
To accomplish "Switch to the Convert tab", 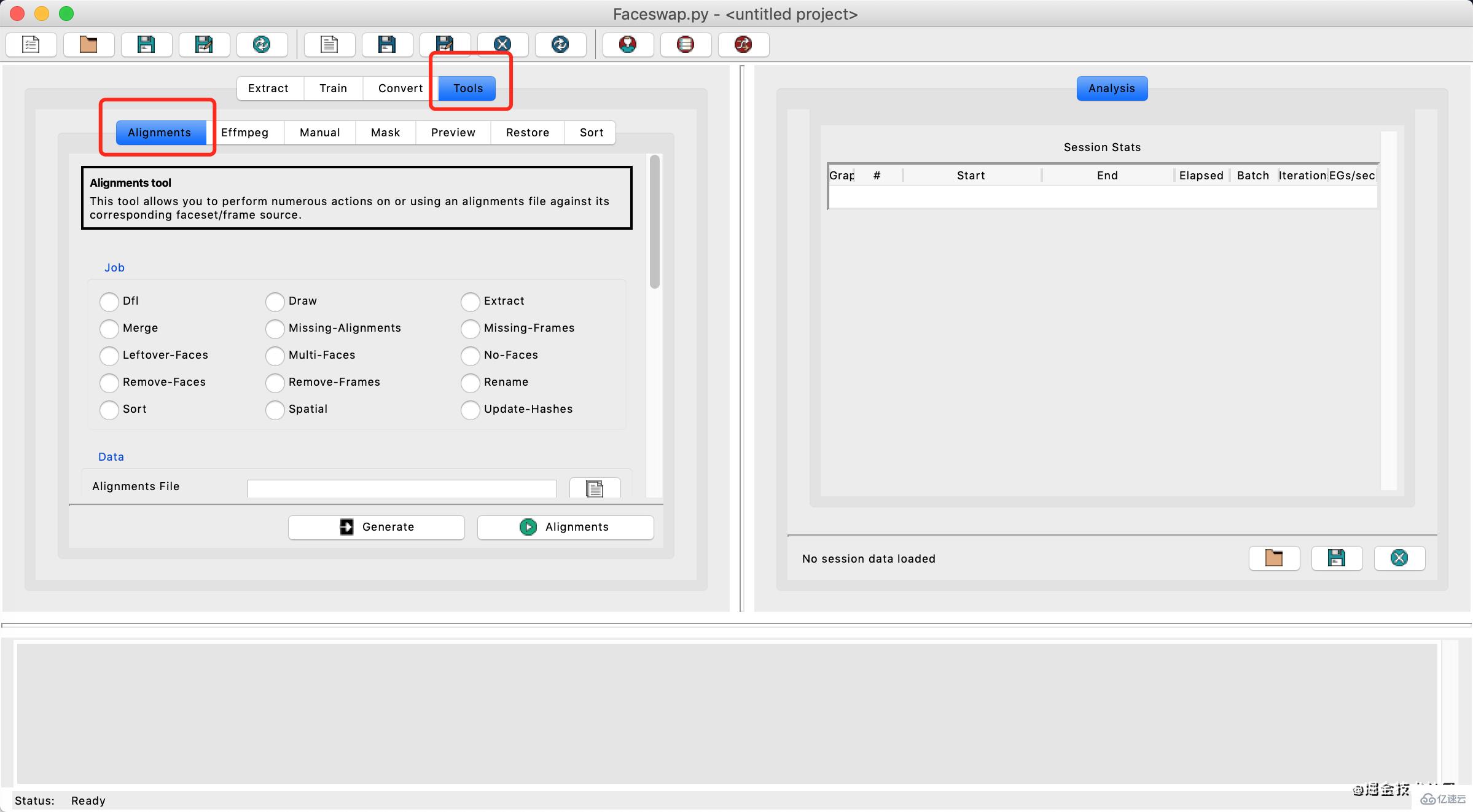I will coord(400,87).
